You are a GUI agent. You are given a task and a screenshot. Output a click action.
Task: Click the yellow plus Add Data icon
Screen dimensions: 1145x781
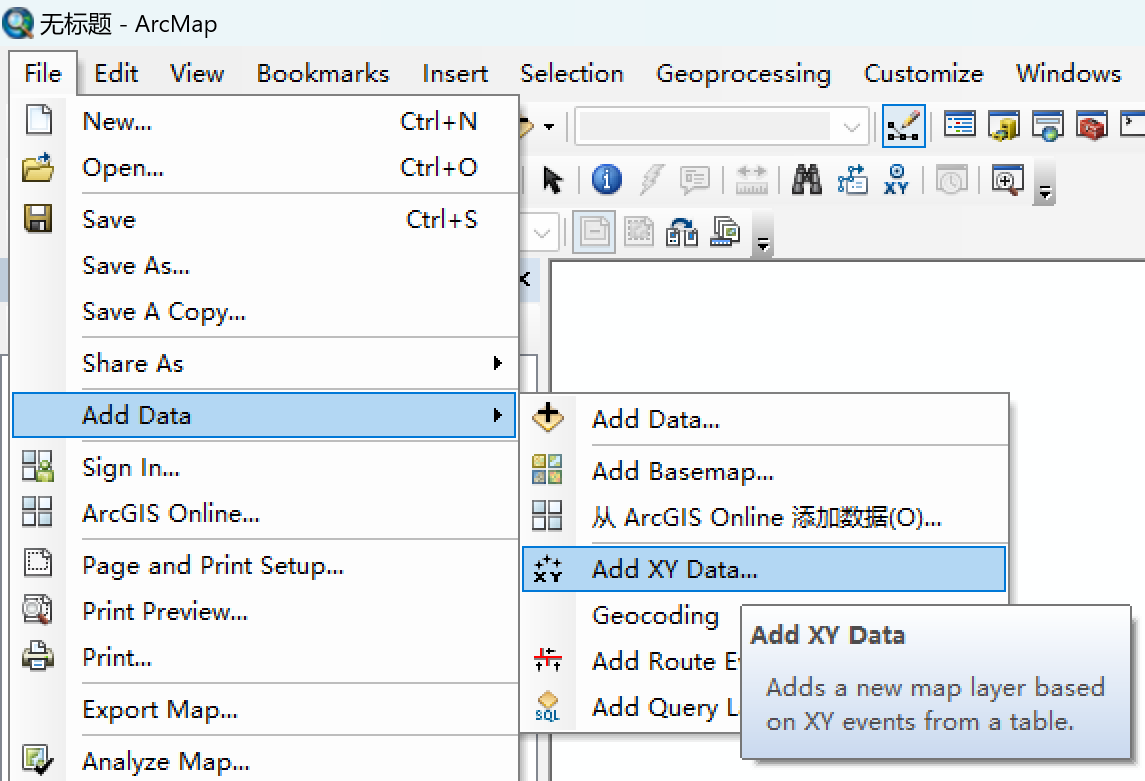click(548, 417)
